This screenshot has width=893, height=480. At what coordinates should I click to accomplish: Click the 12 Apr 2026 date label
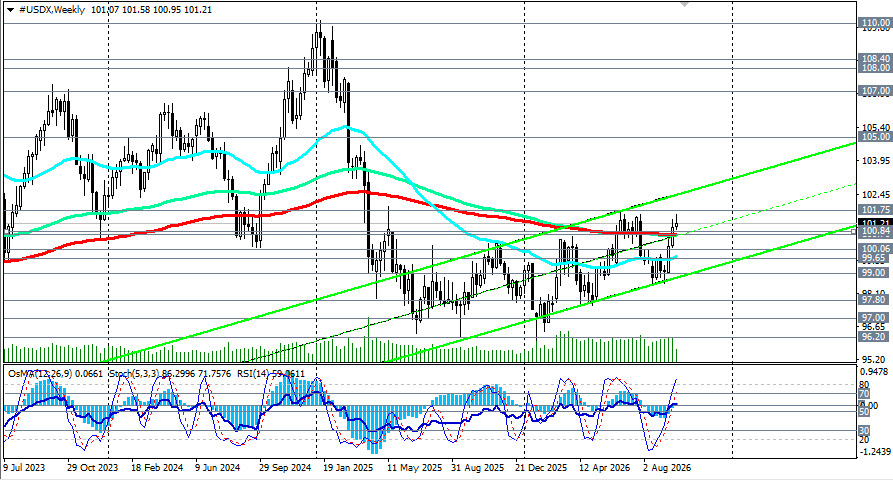[x=605, y=467]
